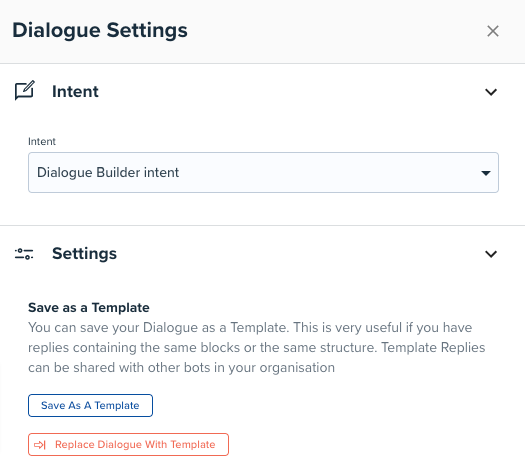Image resolution: width=525 pixels, height=471 pixels.
Task: Click the arrow icon in the Replace Dialogue button
Action: click(x=40, y=445)
